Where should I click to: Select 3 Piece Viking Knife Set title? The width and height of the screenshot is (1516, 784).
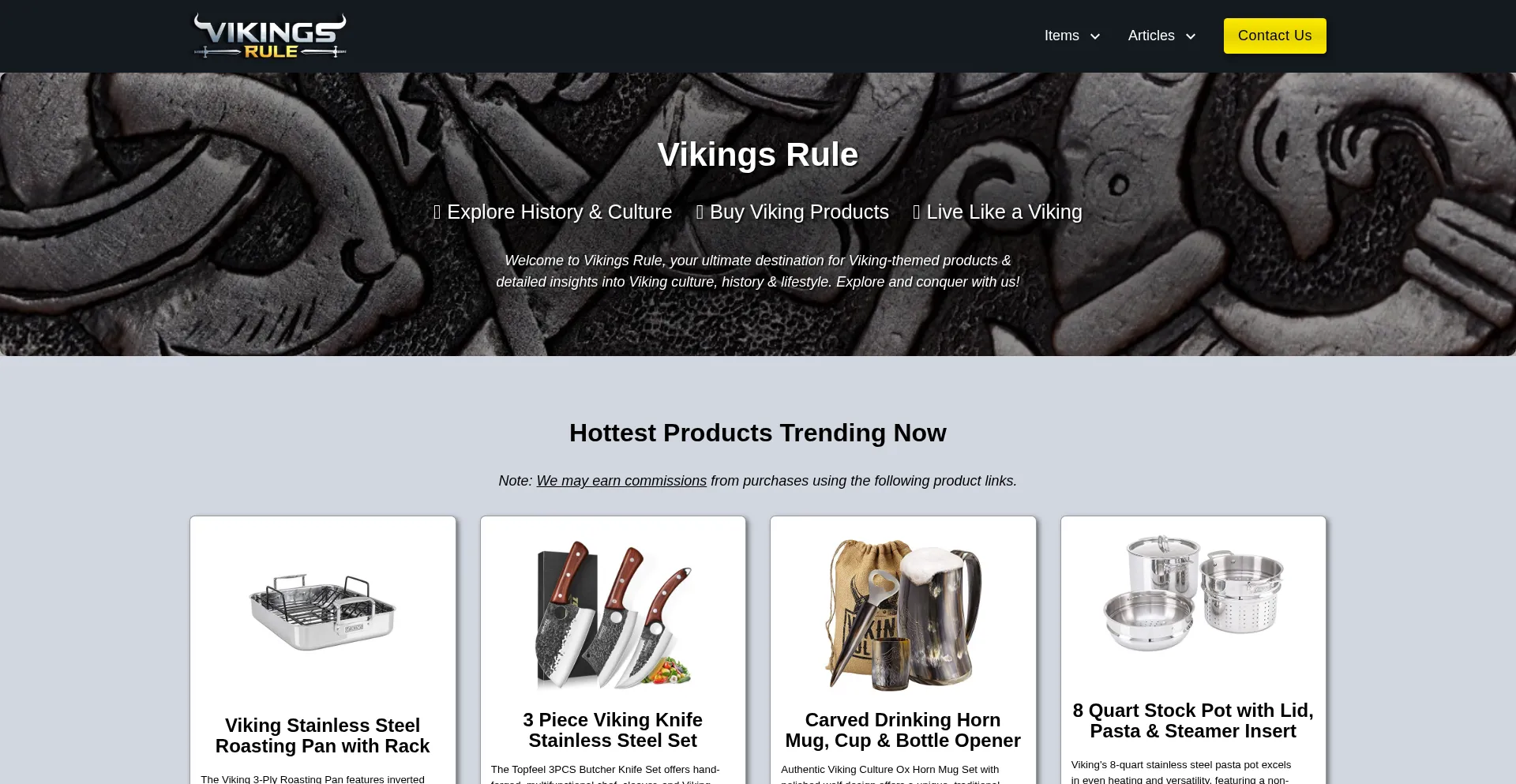(613, 730)
